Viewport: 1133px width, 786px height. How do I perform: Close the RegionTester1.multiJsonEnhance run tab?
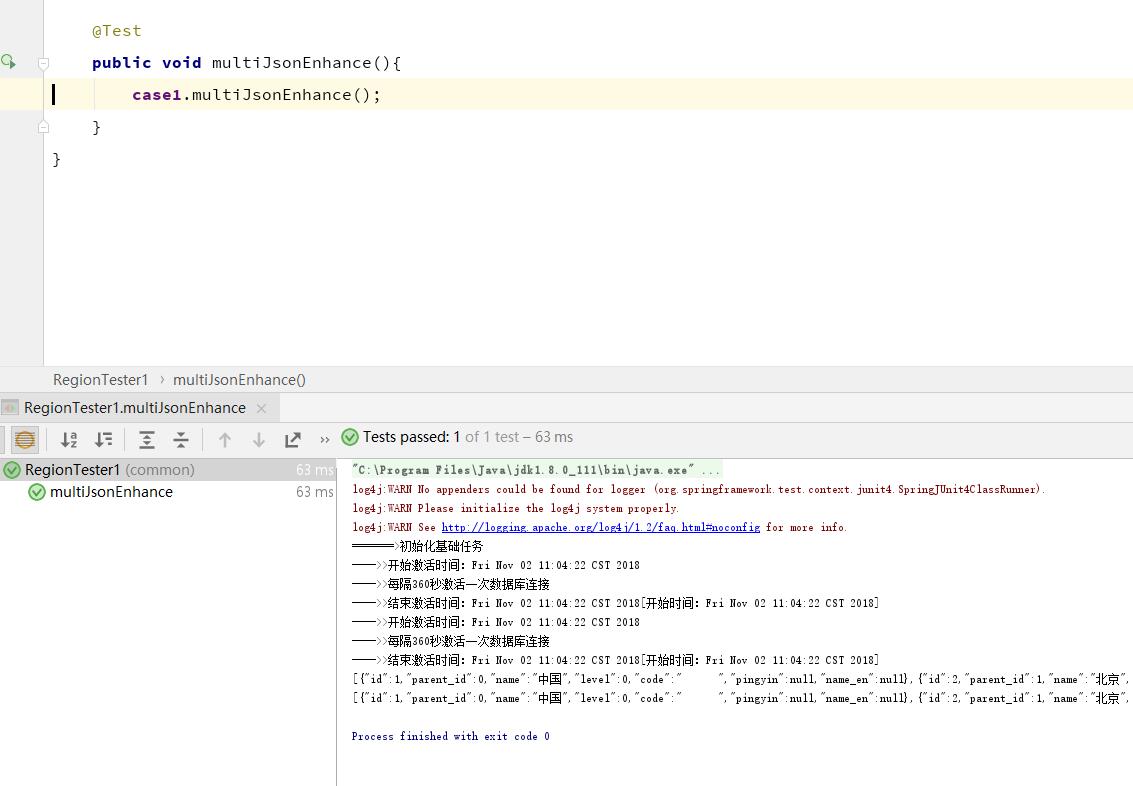point(262,409)
